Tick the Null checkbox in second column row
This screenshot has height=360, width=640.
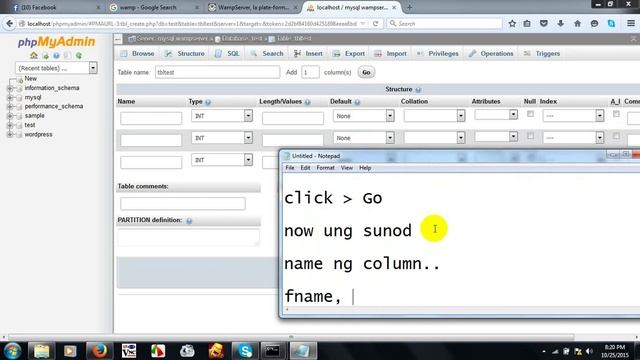pos(530,136)
